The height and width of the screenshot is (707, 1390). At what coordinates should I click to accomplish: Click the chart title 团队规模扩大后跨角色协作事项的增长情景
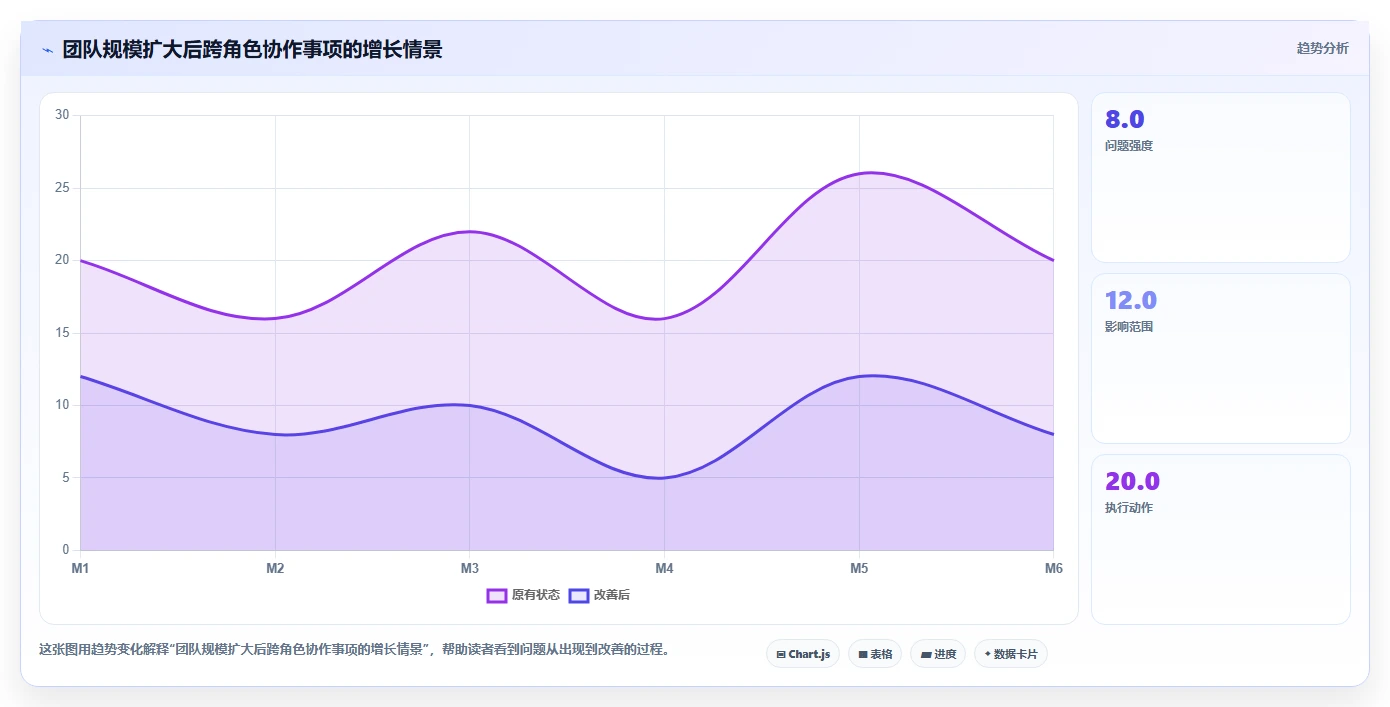click(x=252, y=49)
